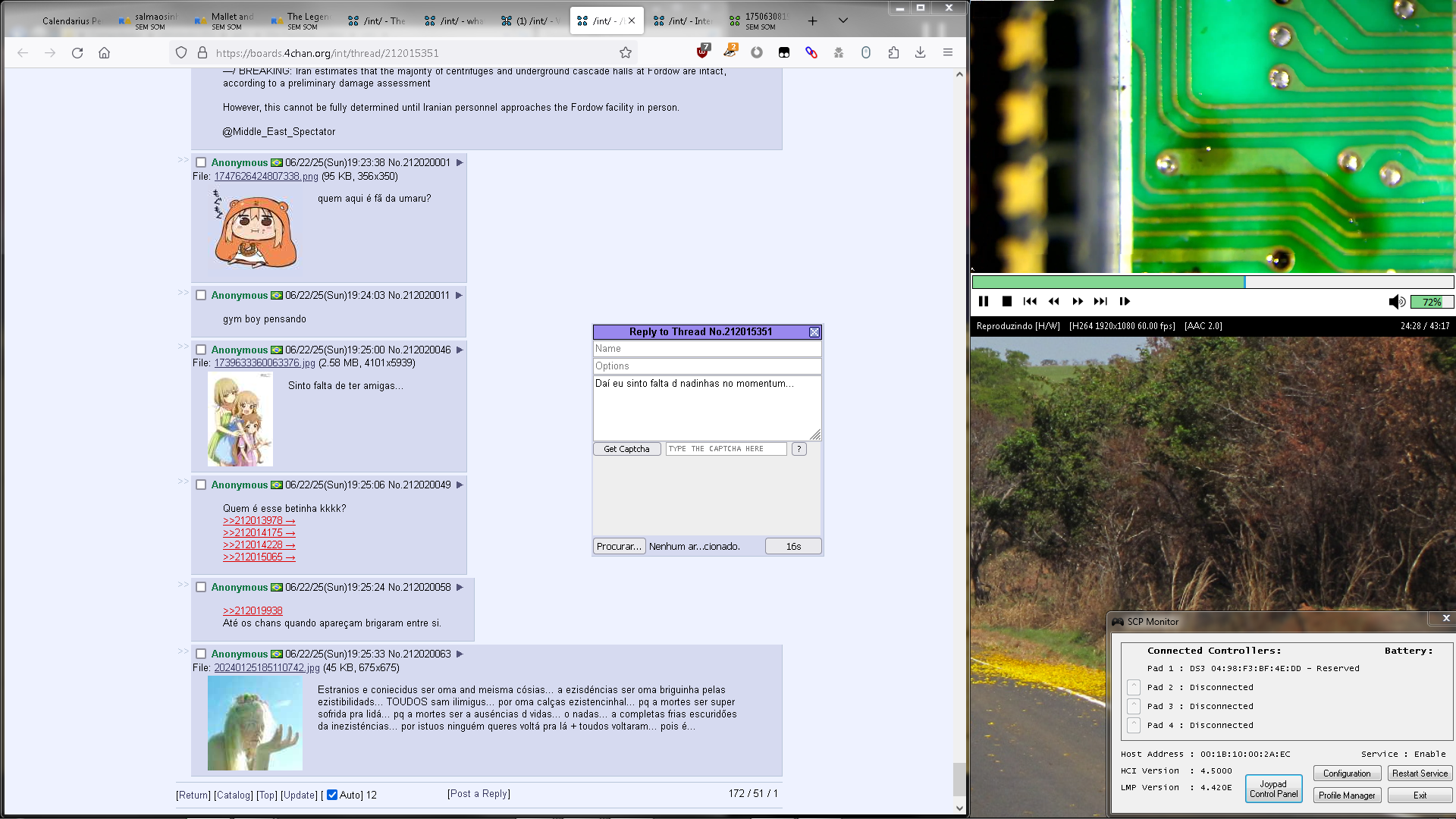1456x819 pixels.
Task: Close the Reply to Thread popup
Action: (x=814, y=332)
